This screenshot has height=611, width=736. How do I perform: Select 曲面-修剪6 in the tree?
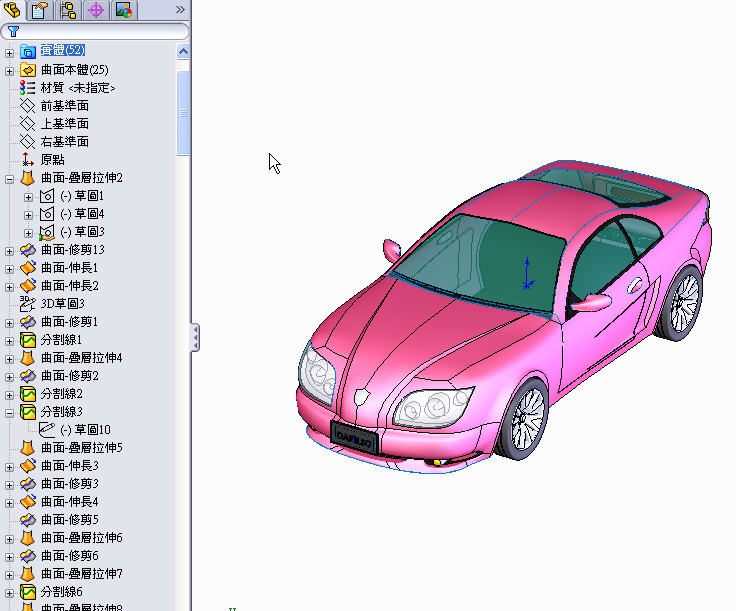[69, 556]
